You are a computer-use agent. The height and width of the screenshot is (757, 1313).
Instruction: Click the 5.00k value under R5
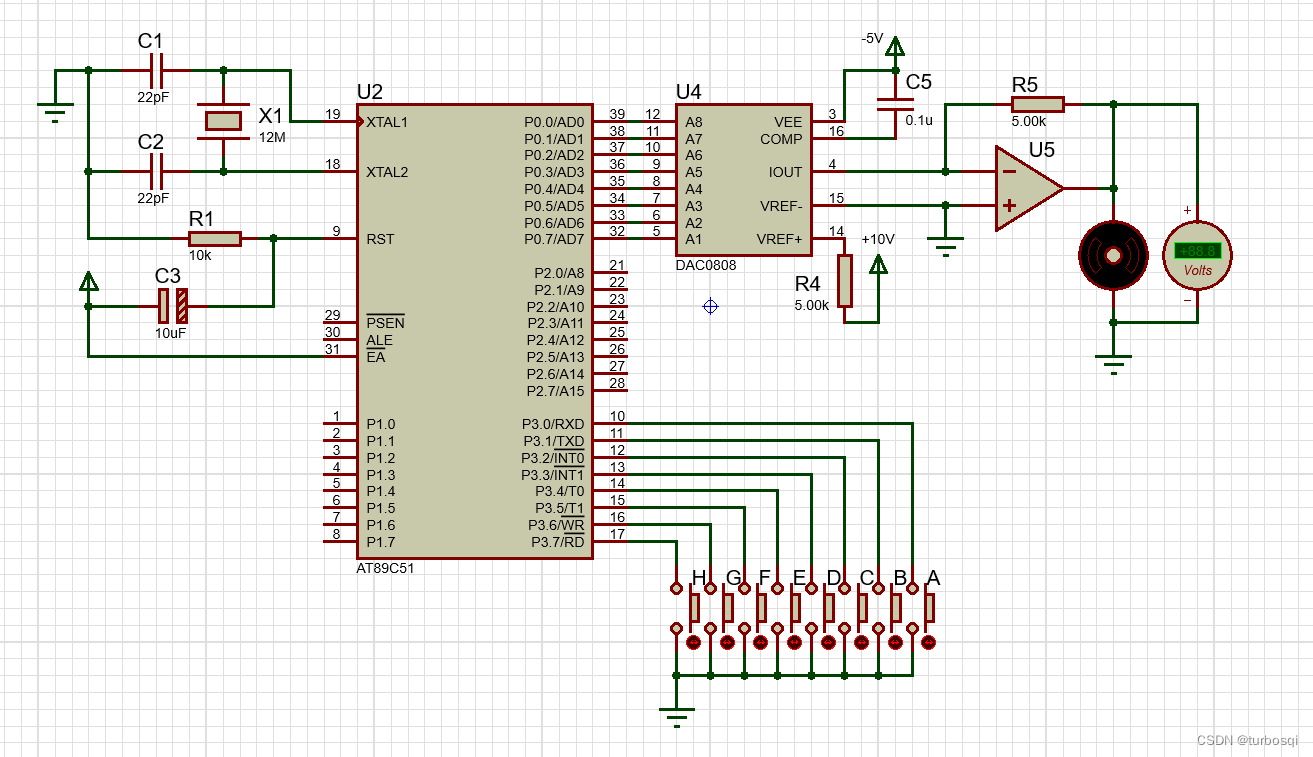[x=1030, y=120]
